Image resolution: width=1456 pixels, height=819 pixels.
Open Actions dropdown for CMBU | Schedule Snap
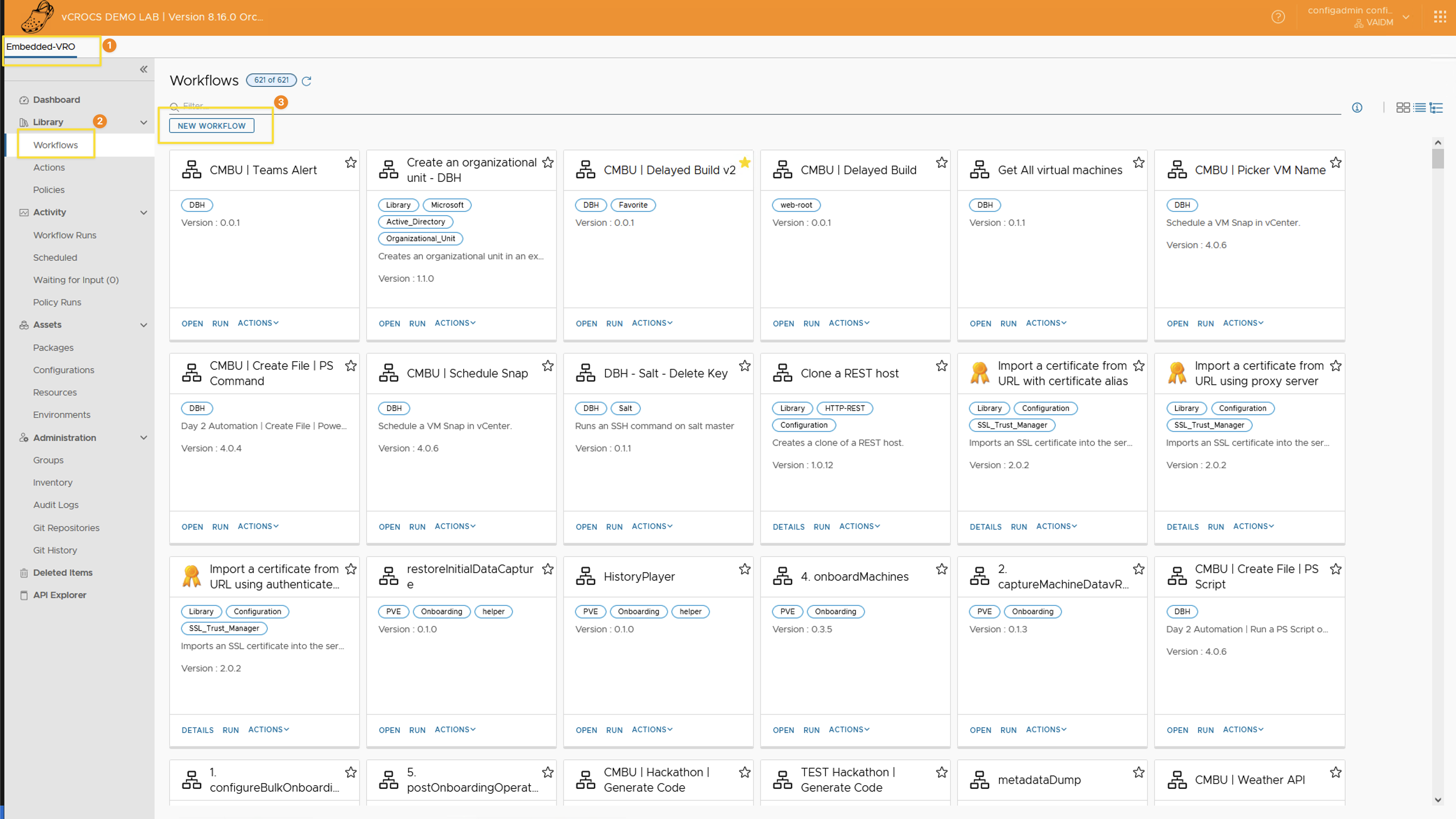pos(455,526)
